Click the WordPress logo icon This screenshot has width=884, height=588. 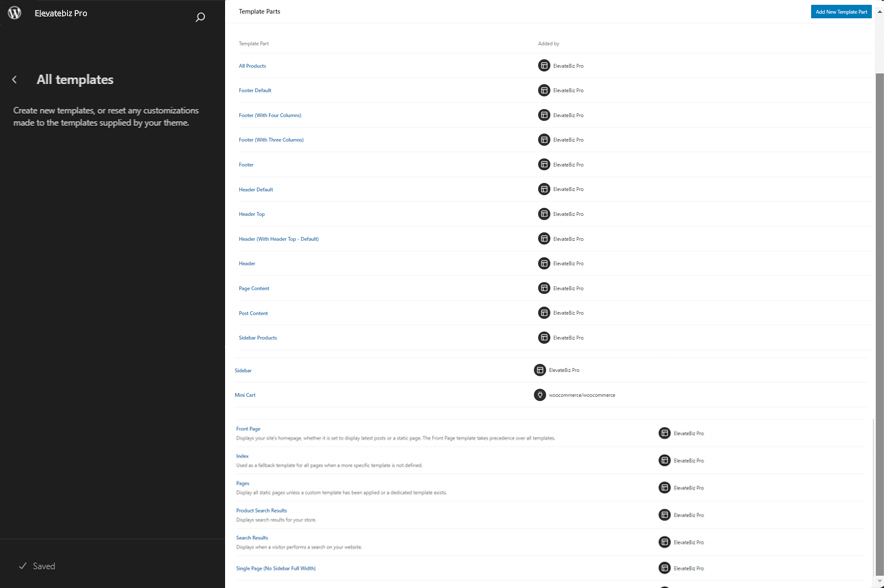point(15,13)
